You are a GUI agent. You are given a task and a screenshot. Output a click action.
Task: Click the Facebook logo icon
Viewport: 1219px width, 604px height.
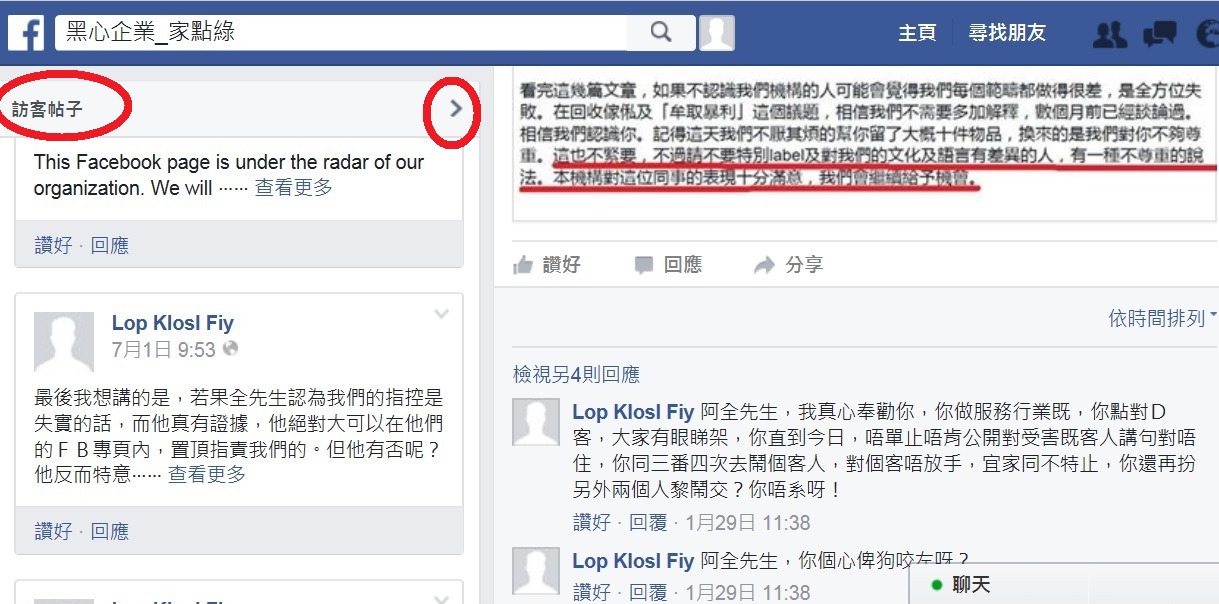click(26, 32)
